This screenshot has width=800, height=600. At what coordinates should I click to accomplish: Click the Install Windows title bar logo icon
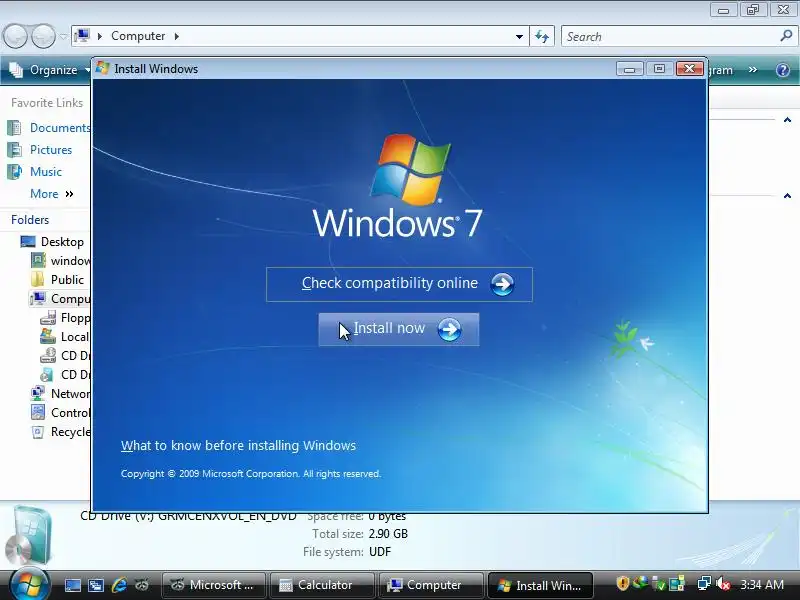tap(103, 68)
